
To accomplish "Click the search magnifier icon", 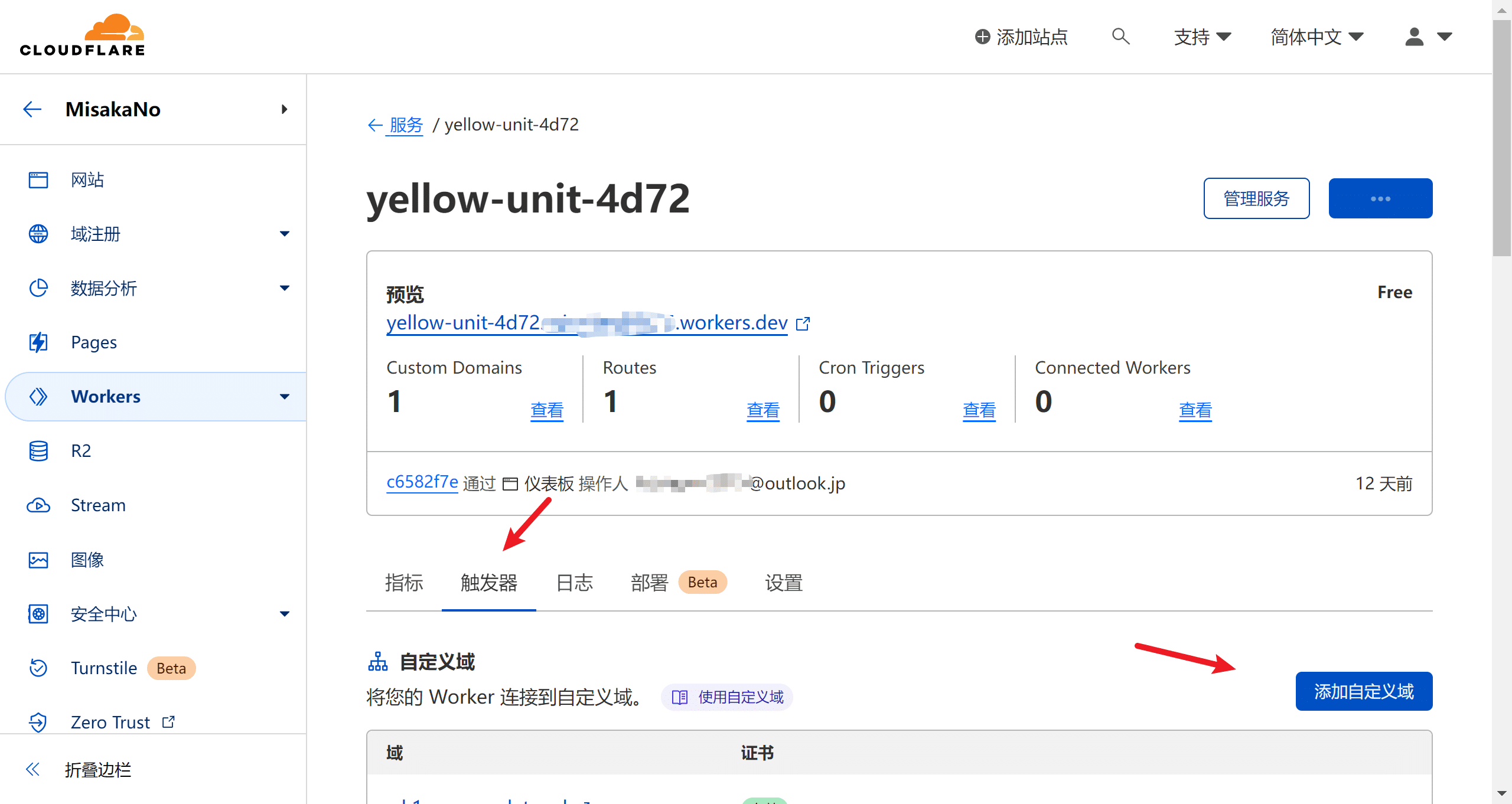I will [1120, 37].
